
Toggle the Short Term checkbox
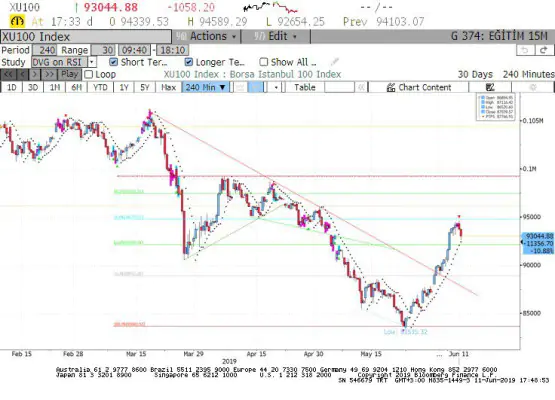pos(113,62)
